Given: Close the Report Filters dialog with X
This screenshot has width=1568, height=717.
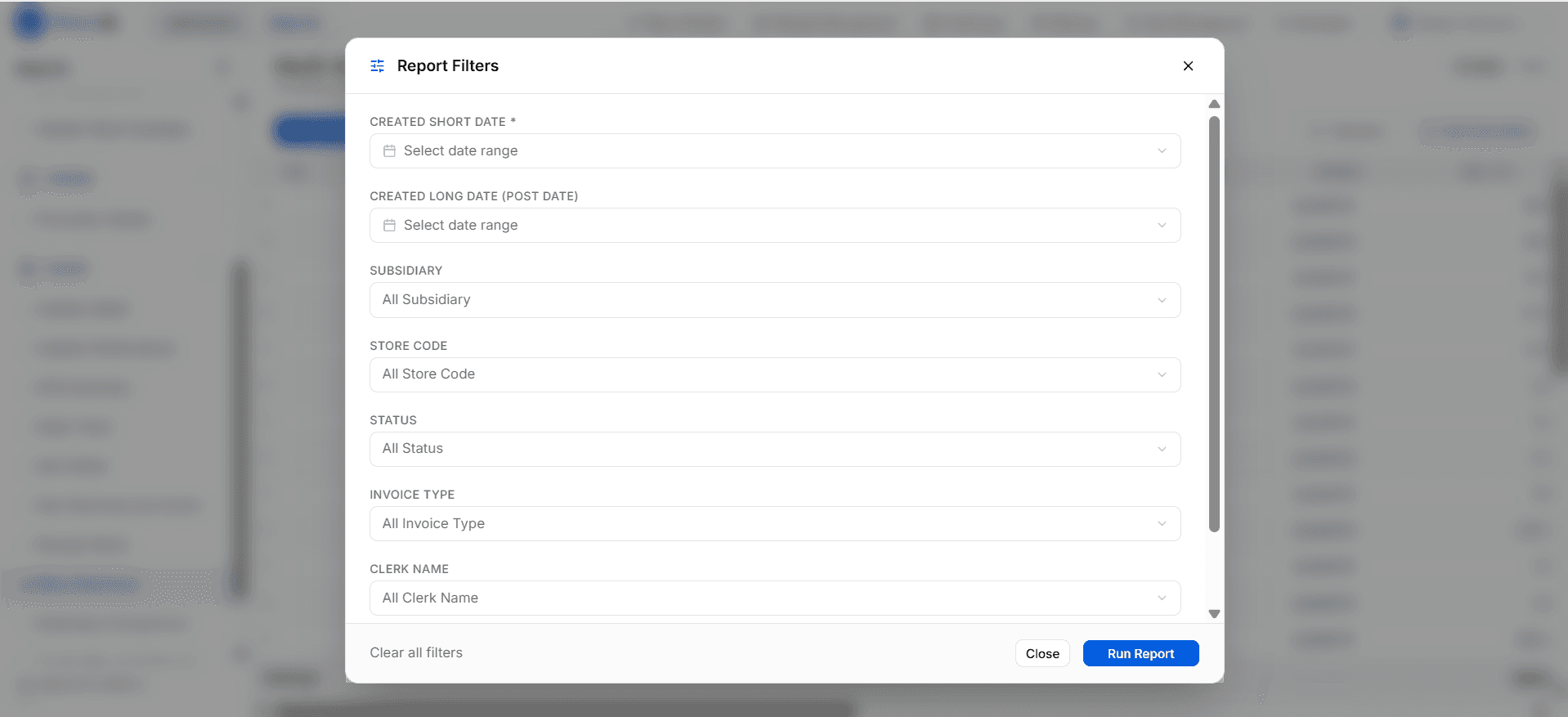Looking at the screenshot, I should (x=1188, y=66).
